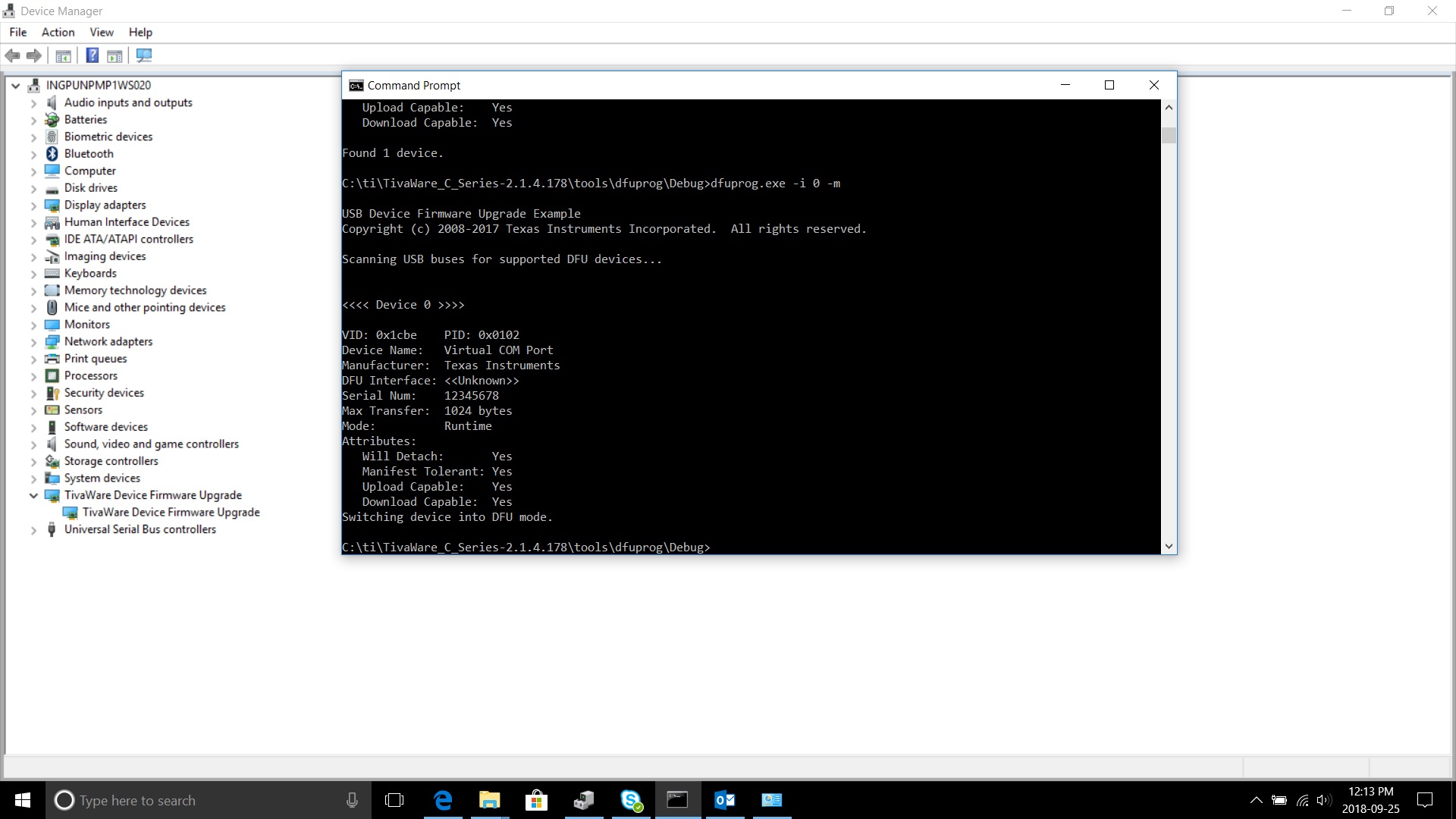Open the File menu
Viewport: 1456px width, 819px height.
(17, 32)
